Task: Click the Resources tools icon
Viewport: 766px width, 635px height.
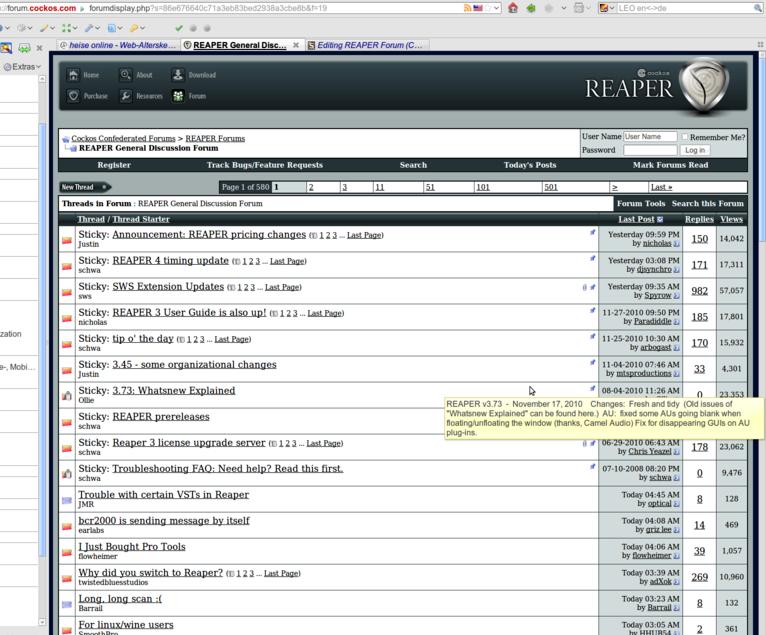Action: pyautogui.click(x=125, y=96)
